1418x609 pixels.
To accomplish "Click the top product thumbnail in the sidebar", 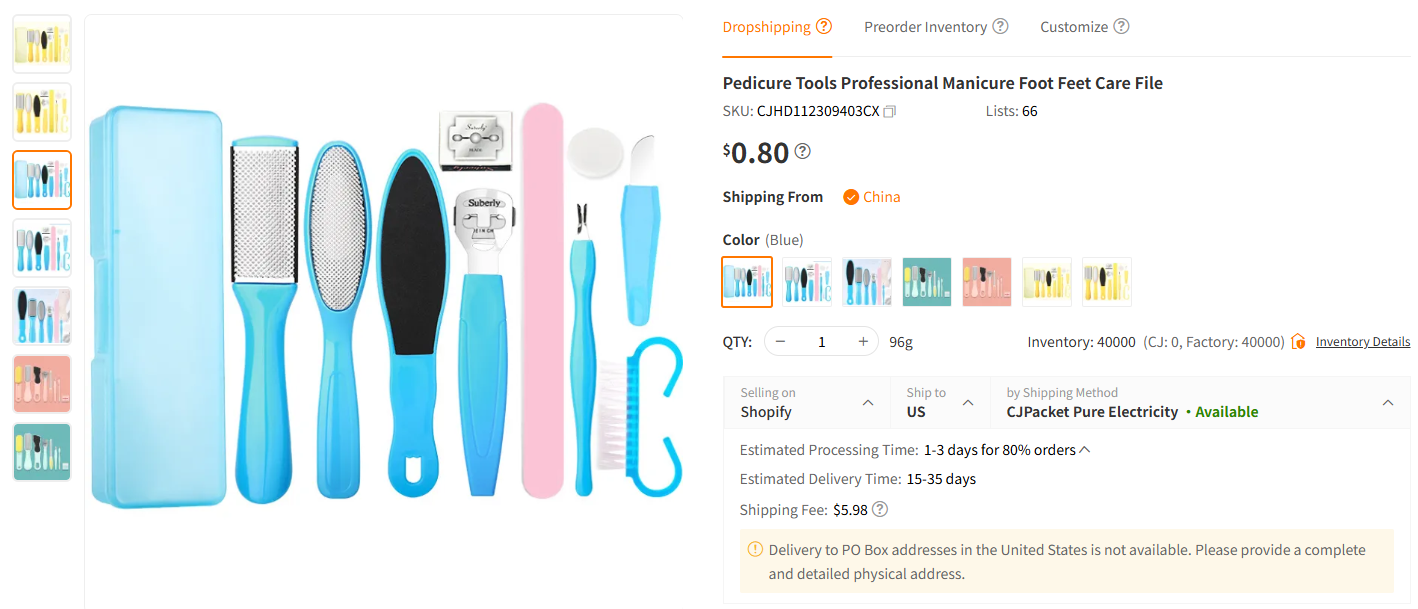I will (x=41, y=43).
